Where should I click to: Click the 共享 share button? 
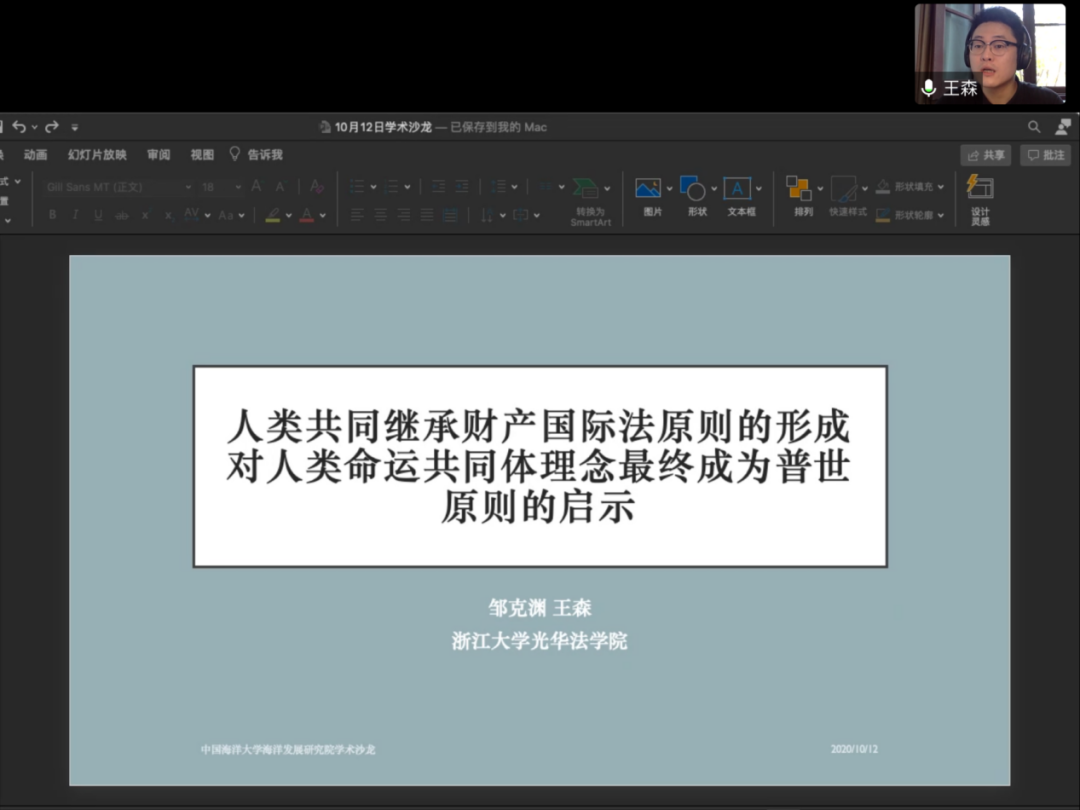(x=986, y=155)
